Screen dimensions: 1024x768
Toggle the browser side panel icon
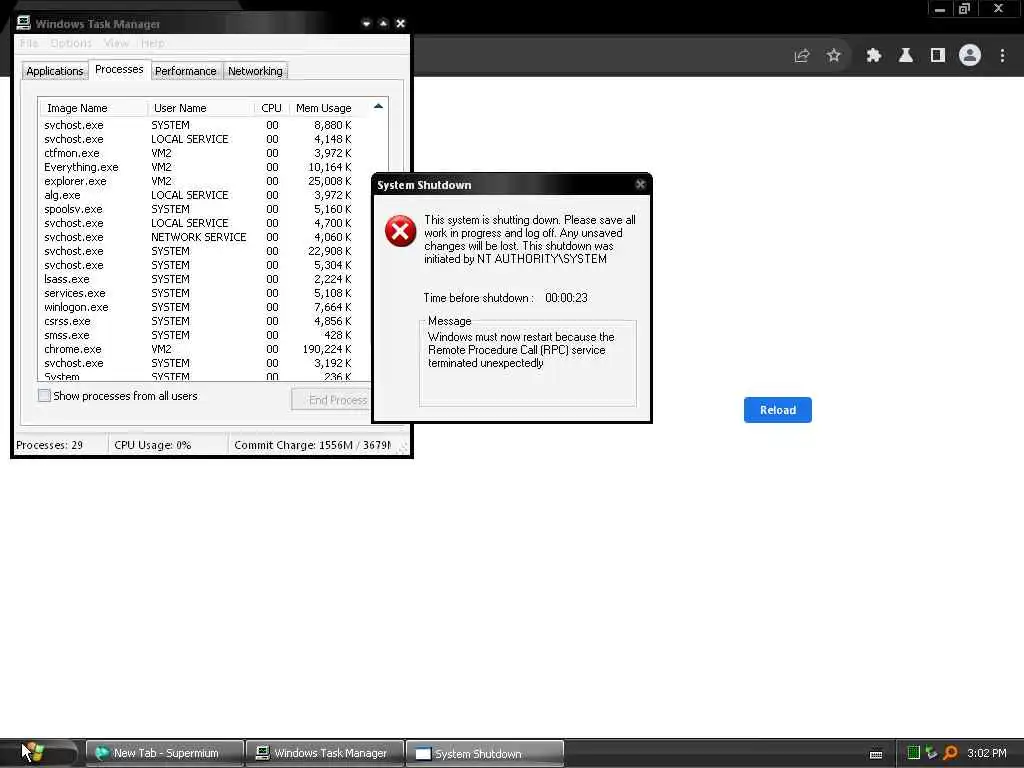938,56
